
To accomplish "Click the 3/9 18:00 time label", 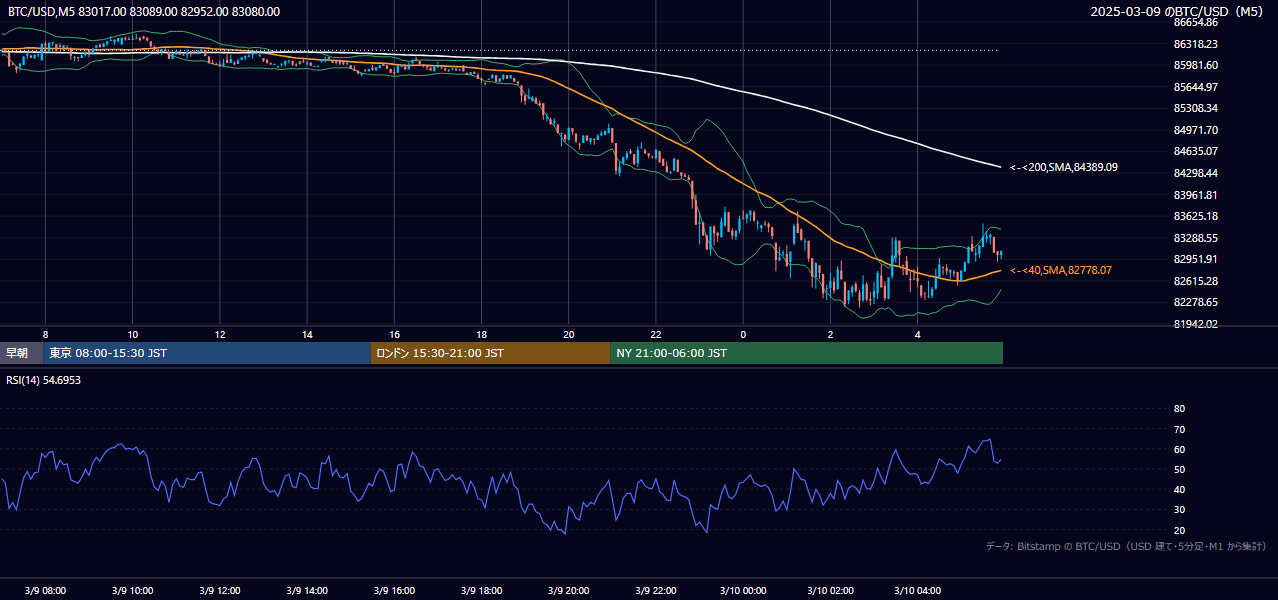I will pyautogui.click(x=481, y=590).
